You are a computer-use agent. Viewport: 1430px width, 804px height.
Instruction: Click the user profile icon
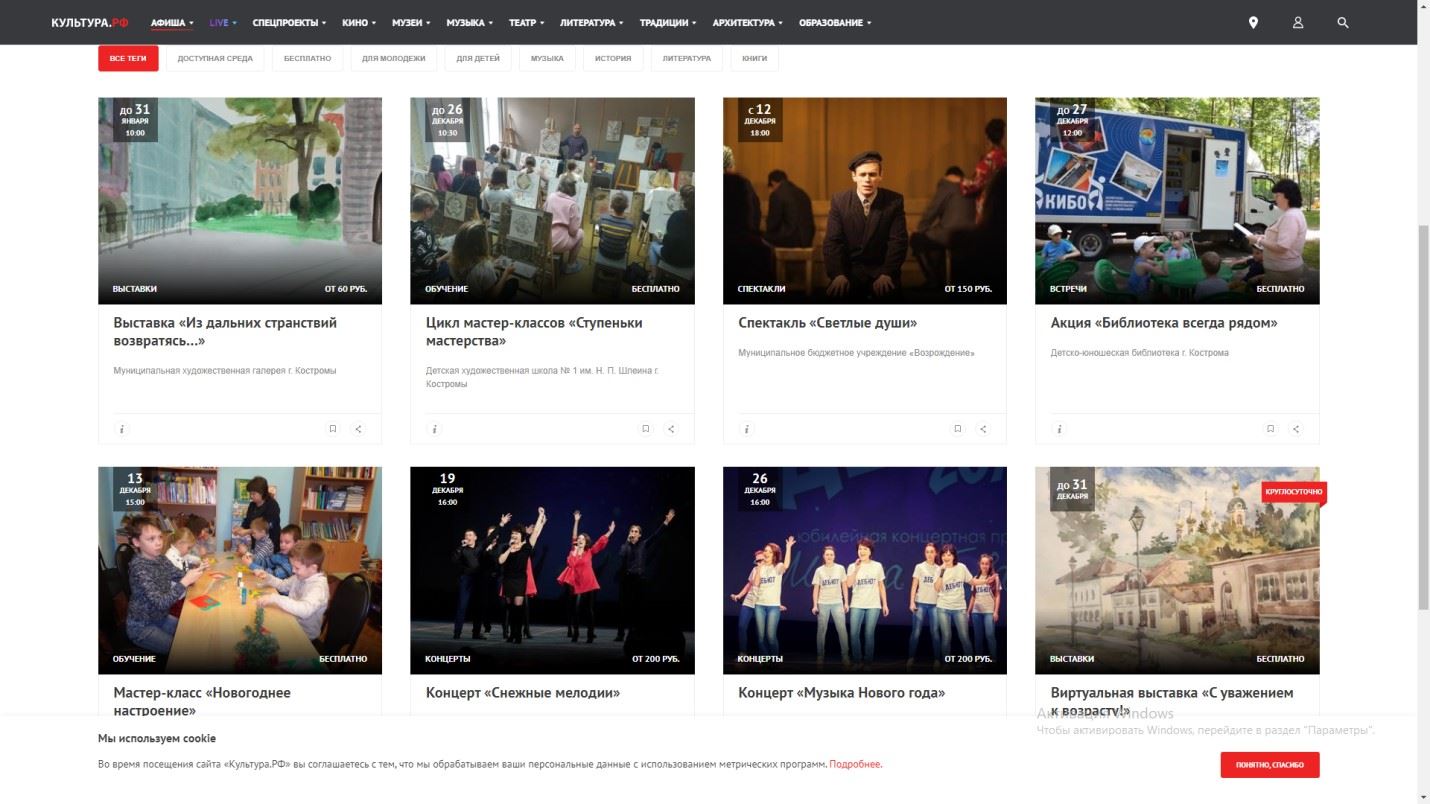pos(1298,22)
